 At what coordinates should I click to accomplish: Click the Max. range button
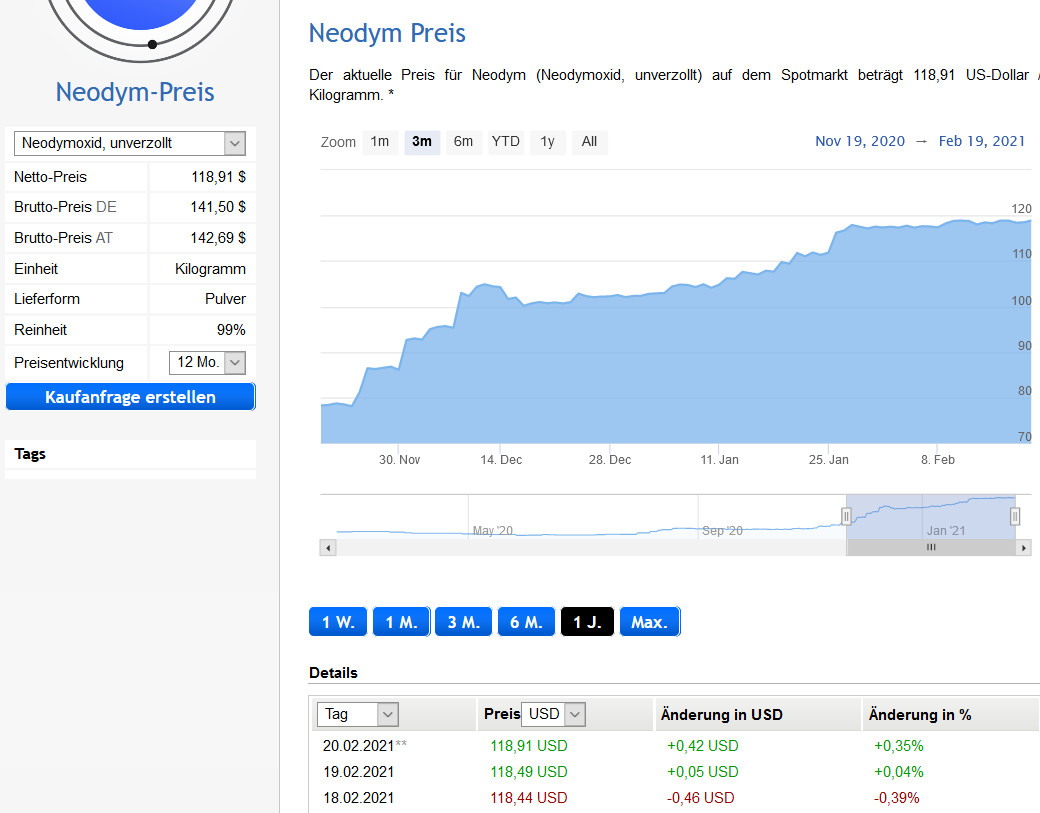coord(649,622)
